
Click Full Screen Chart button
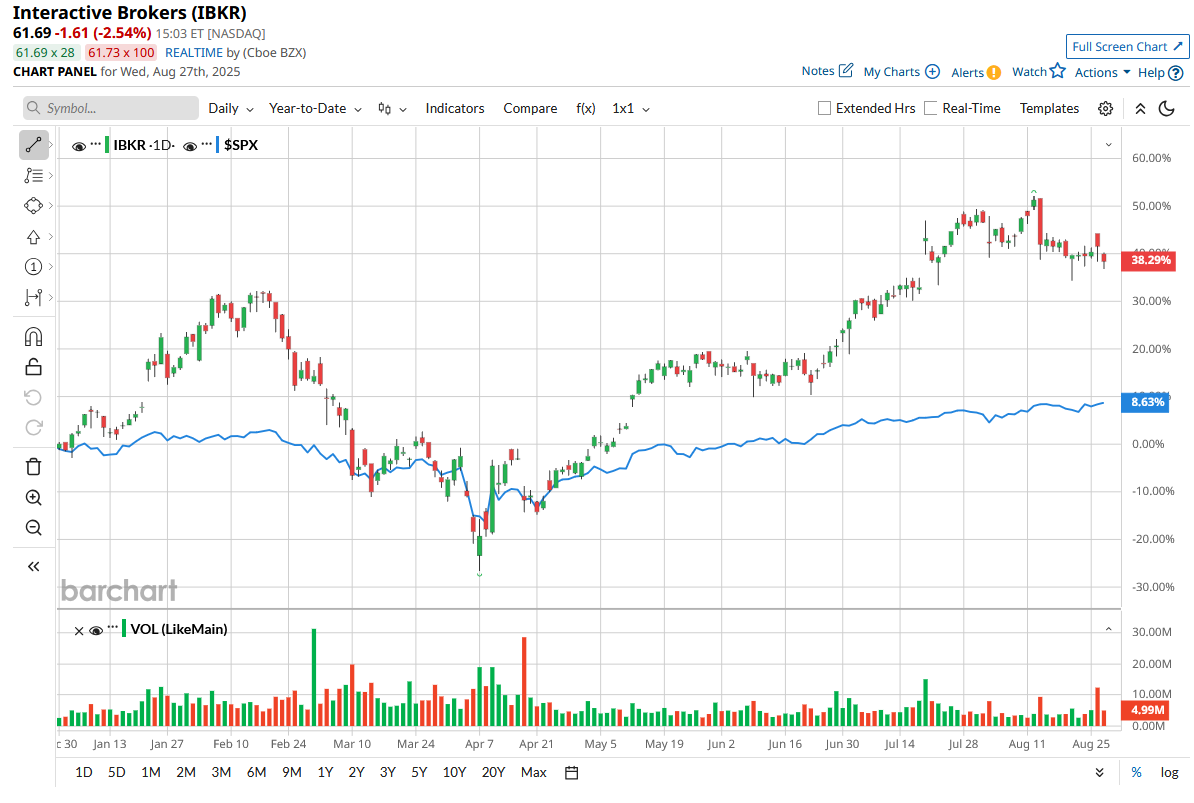click(x=1127, y=46)
